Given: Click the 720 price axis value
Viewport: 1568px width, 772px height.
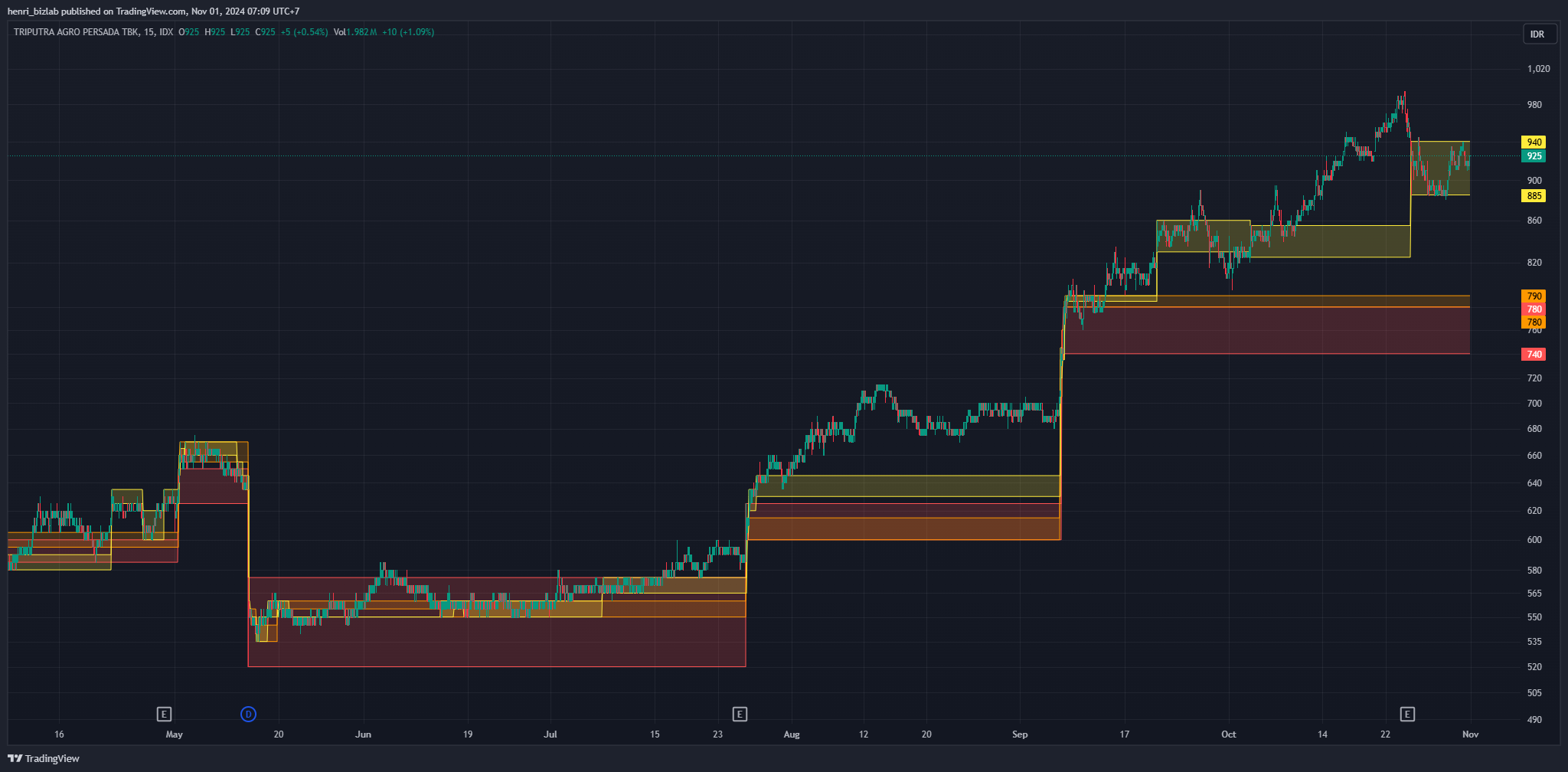Looking at the screenshot, I should click(x=1534, y=378).
